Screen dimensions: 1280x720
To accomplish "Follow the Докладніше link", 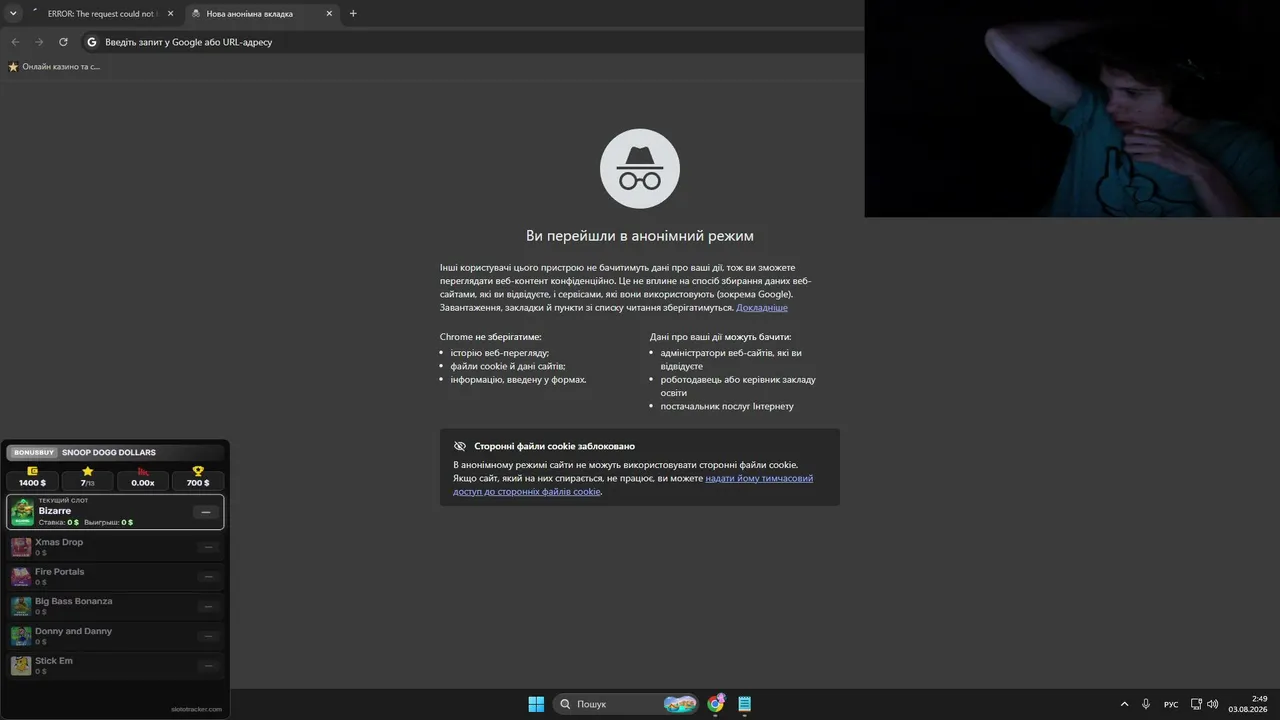I will [x=762, y=308].
